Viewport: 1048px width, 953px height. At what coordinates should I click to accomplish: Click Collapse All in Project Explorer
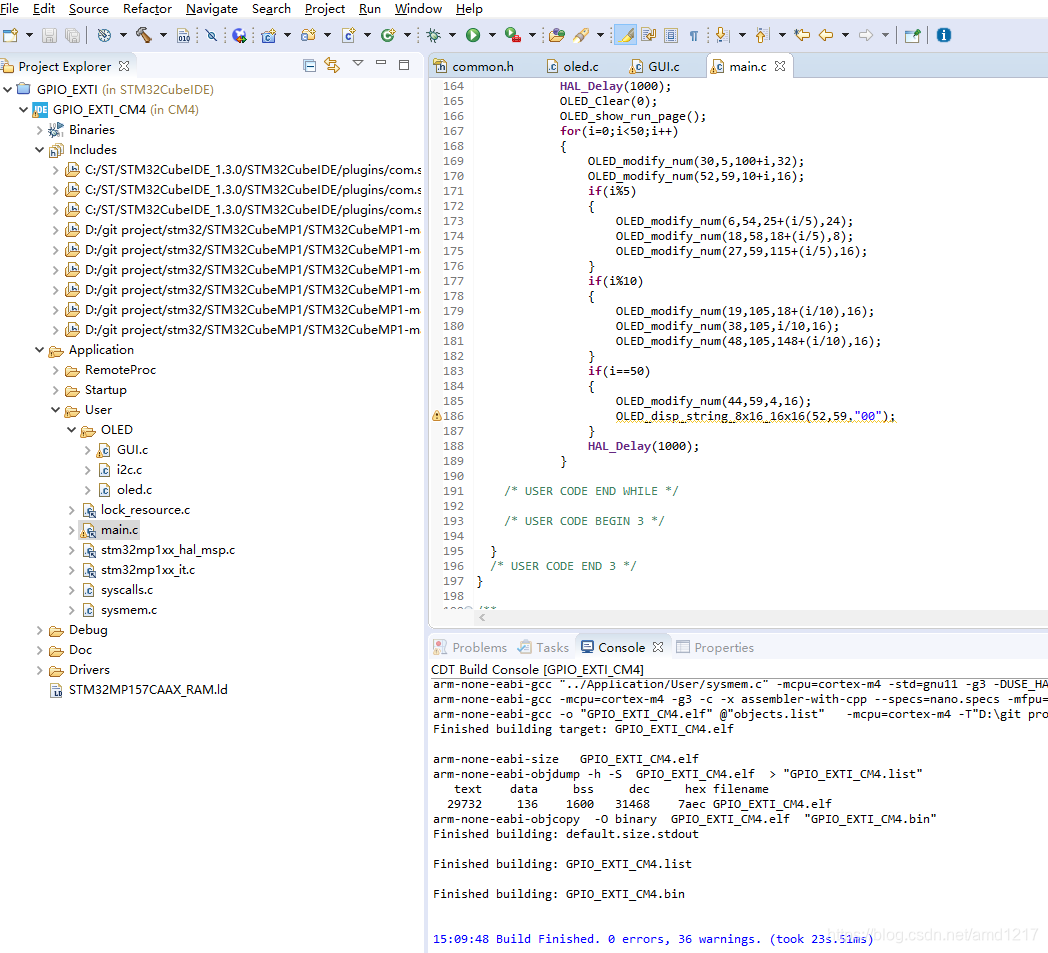click(x=309, y=65)
